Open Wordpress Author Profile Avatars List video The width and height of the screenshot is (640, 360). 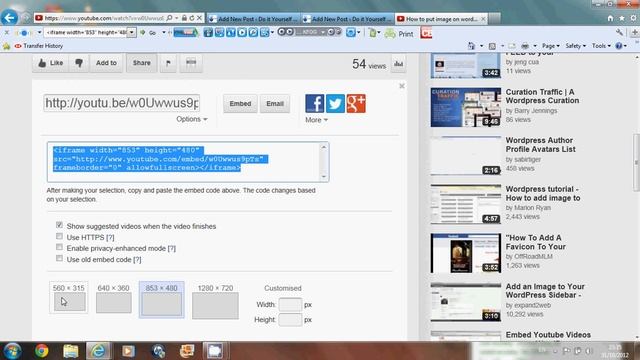click(x=540, y=145)
